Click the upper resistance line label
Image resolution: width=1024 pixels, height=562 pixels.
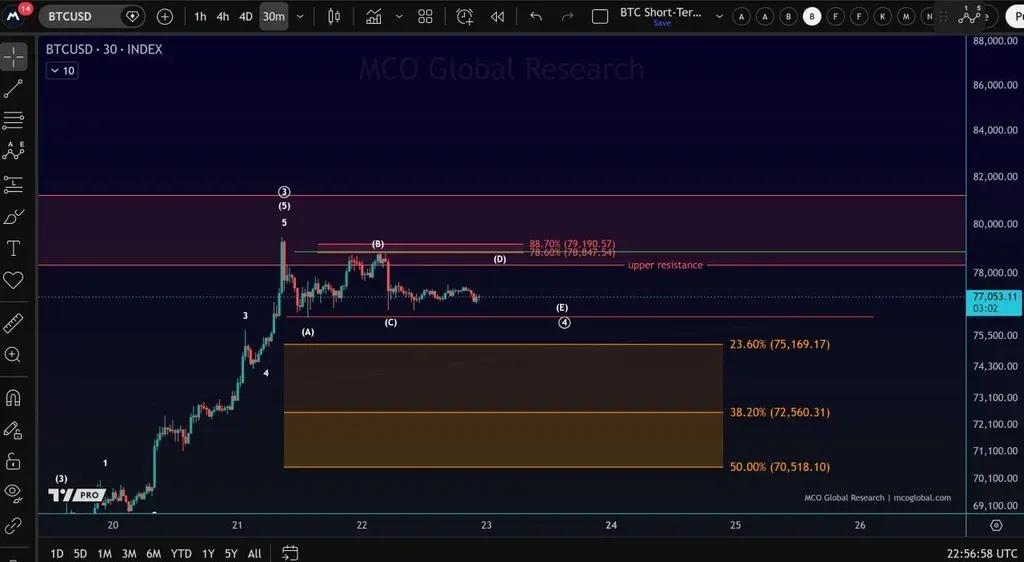tap(665, 265)
